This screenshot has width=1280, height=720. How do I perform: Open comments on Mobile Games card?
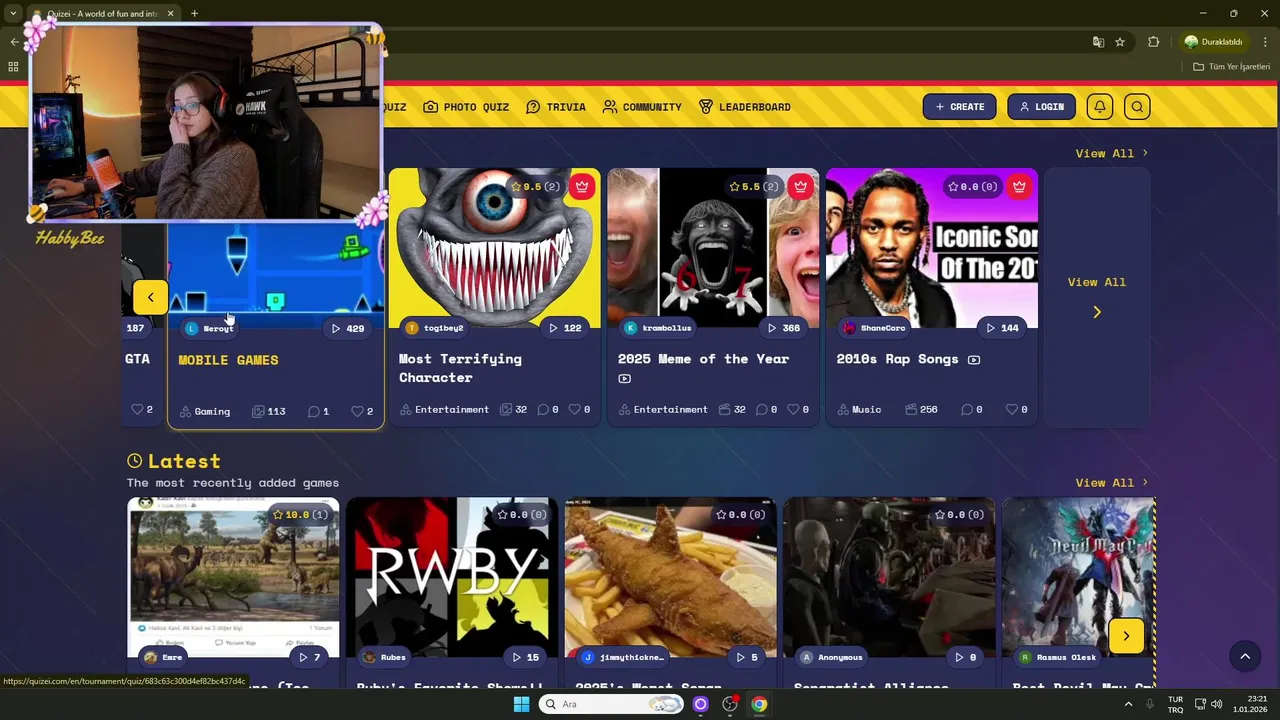[x=318, y=411]
